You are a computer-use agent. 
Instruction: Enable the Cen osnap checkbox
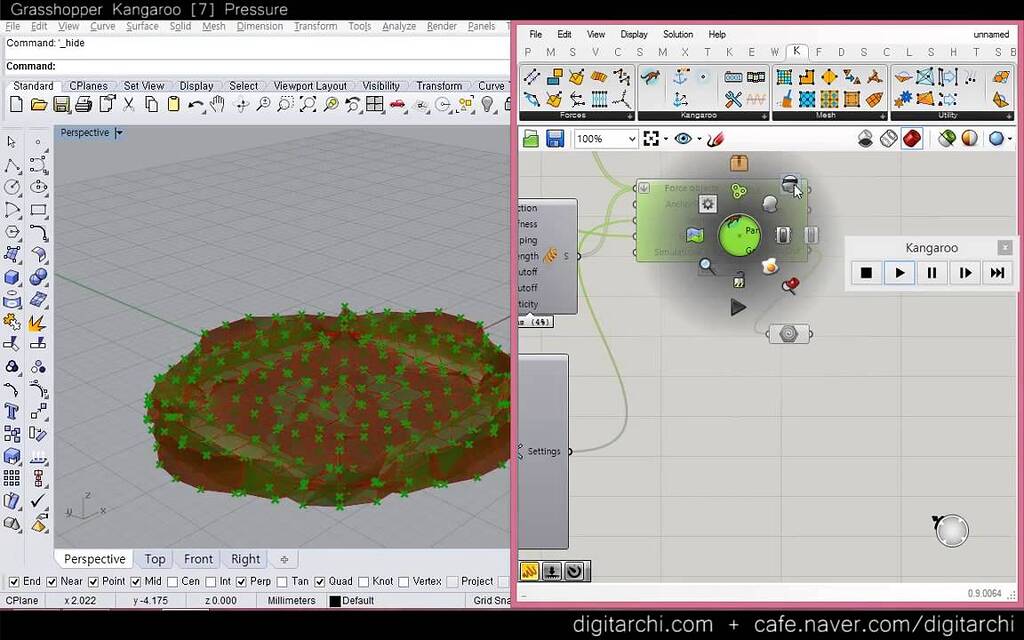click(x=172, y=581)
